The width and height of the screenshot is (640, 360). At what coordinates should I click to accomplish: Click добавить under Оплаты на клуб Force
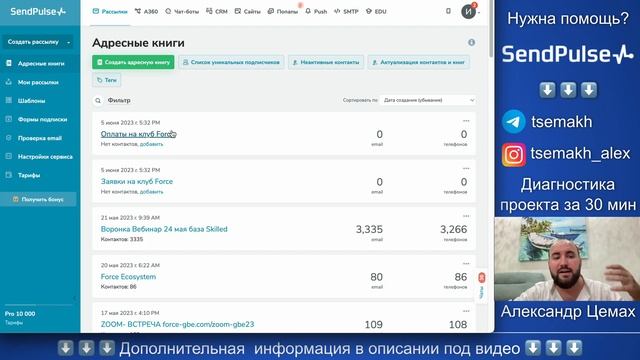(151, 144)
